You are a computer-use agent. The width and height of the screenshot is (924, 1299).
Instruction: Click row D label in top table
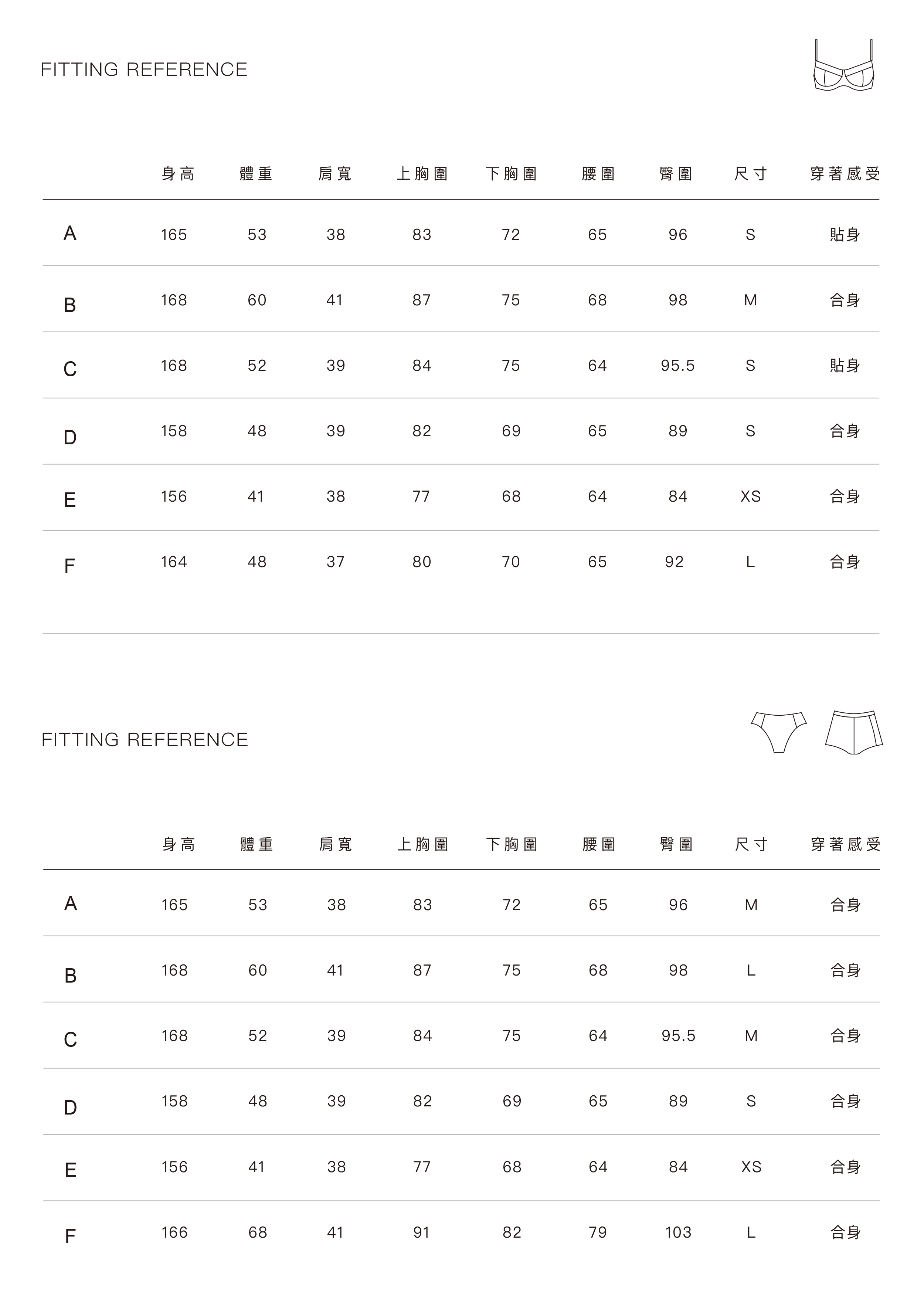tap(70, 438)
